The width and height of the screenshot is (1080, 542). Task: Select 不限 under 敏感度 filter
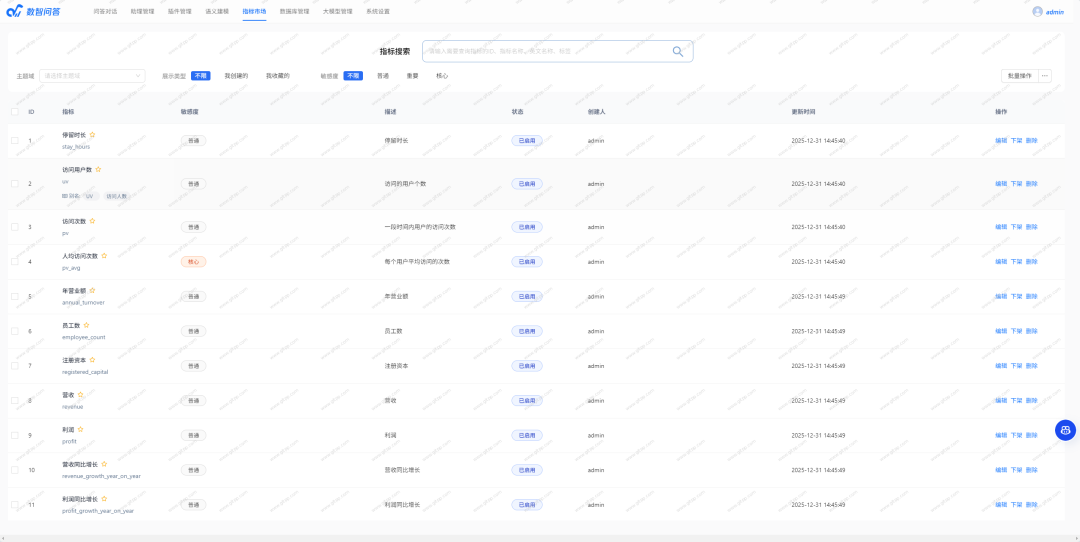353,76
